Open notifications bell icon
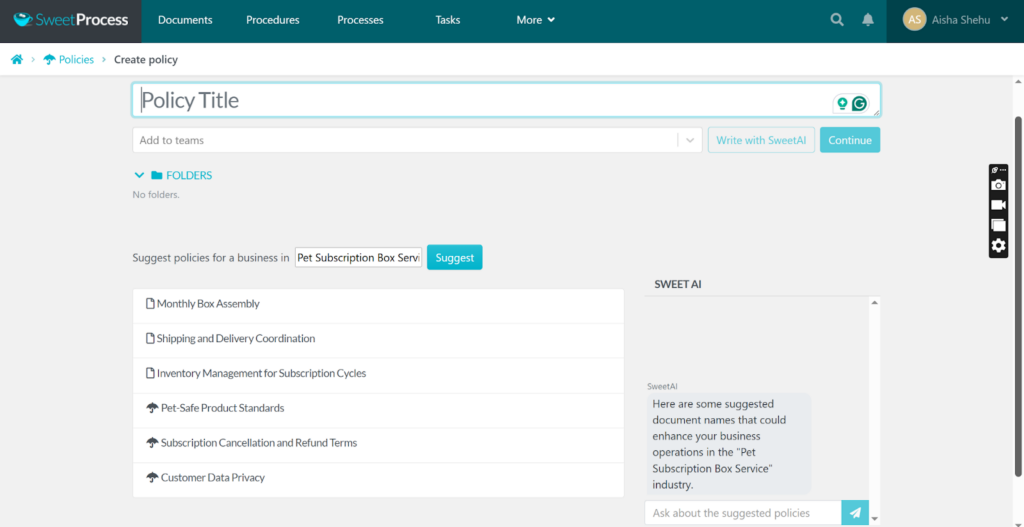 [868, 20]
